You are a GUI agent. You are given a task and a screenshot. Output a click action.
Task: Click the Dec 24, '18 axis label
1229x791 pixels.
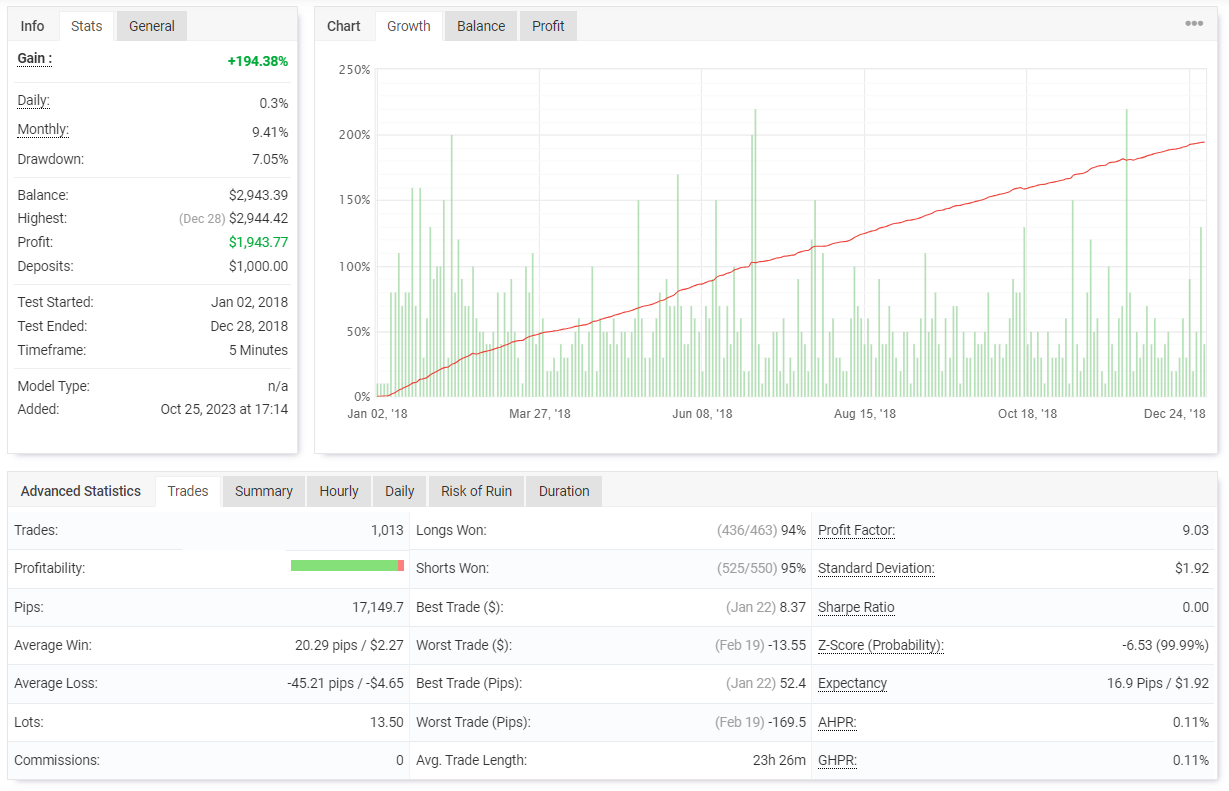[x=1175, y=413]
